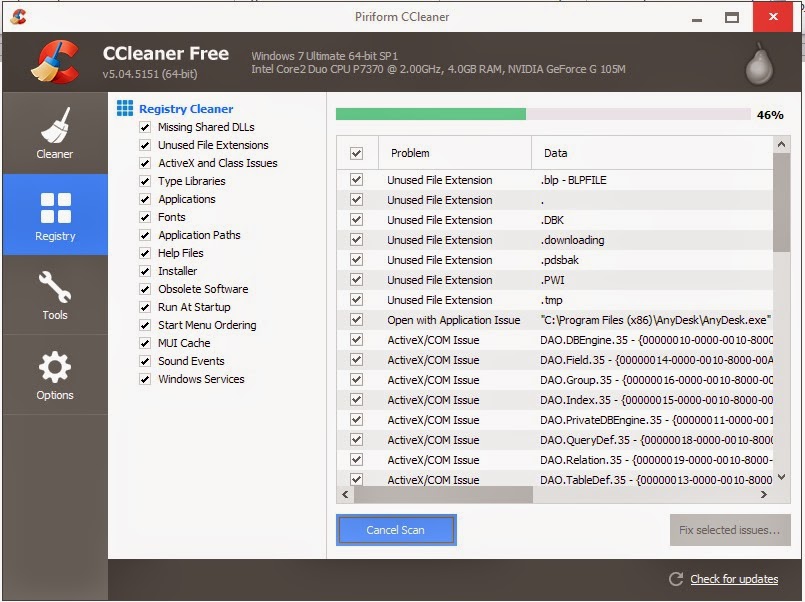The height and width of the screenshot is (602, 805).
Task: Click the horizontal scrollbar right arrow
Action: [764, 495]
